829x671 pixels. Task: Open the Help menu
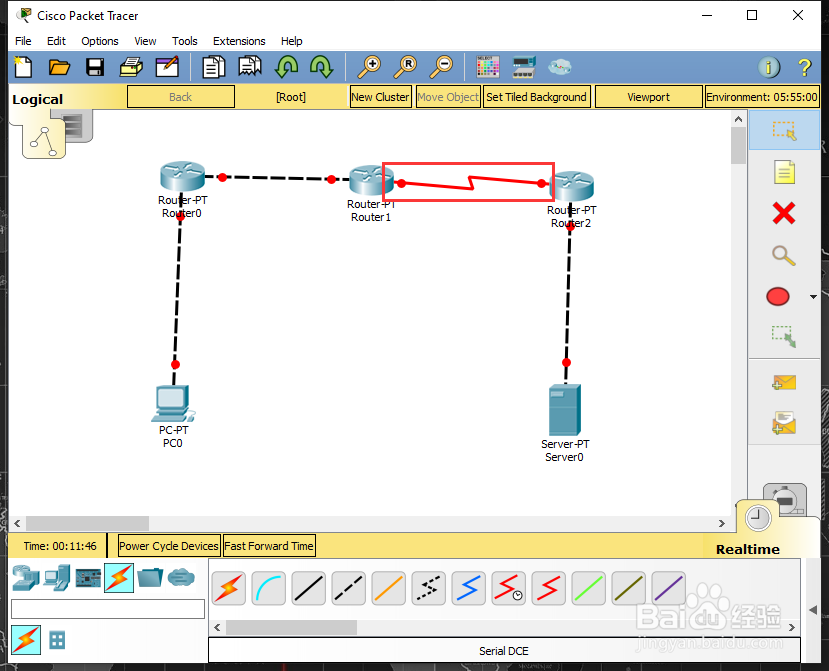coord(291,41)
